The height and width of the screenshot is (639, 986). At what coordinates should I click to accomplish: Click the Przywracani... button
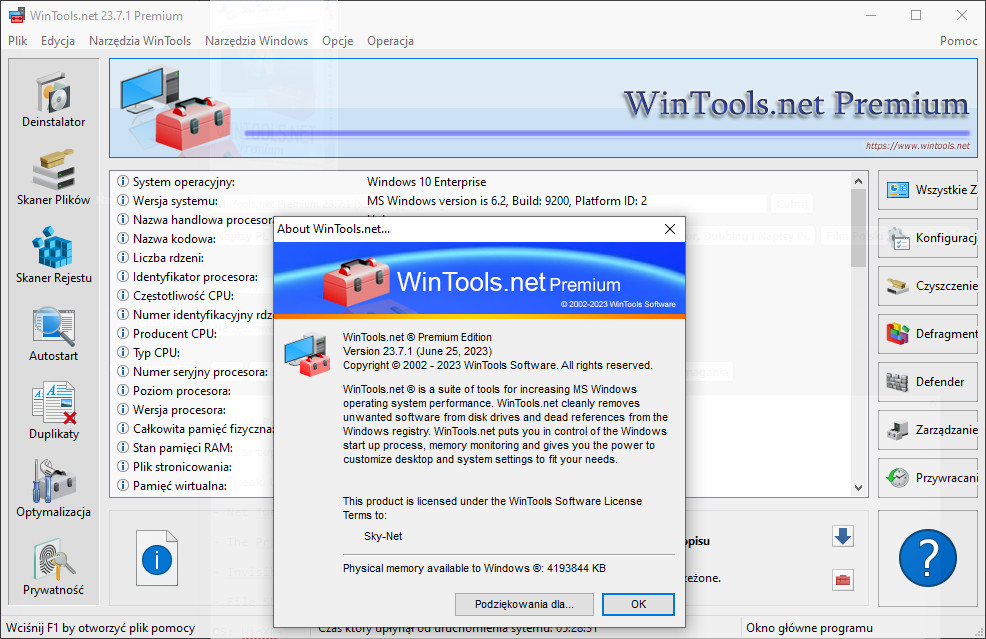(928, 478)
